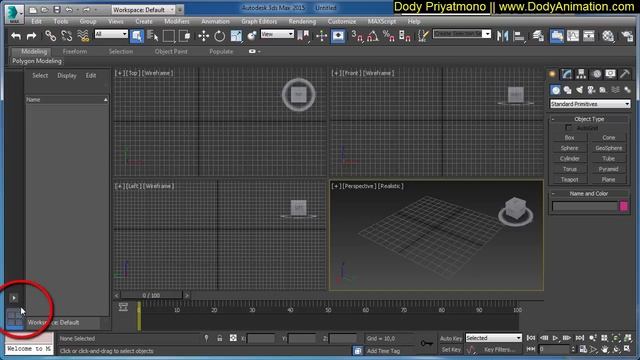The height and width of the screenshot is (360, 640).
Task: Click the Open Mini Curve Editor icon
Action: click(x=123, y=307)
